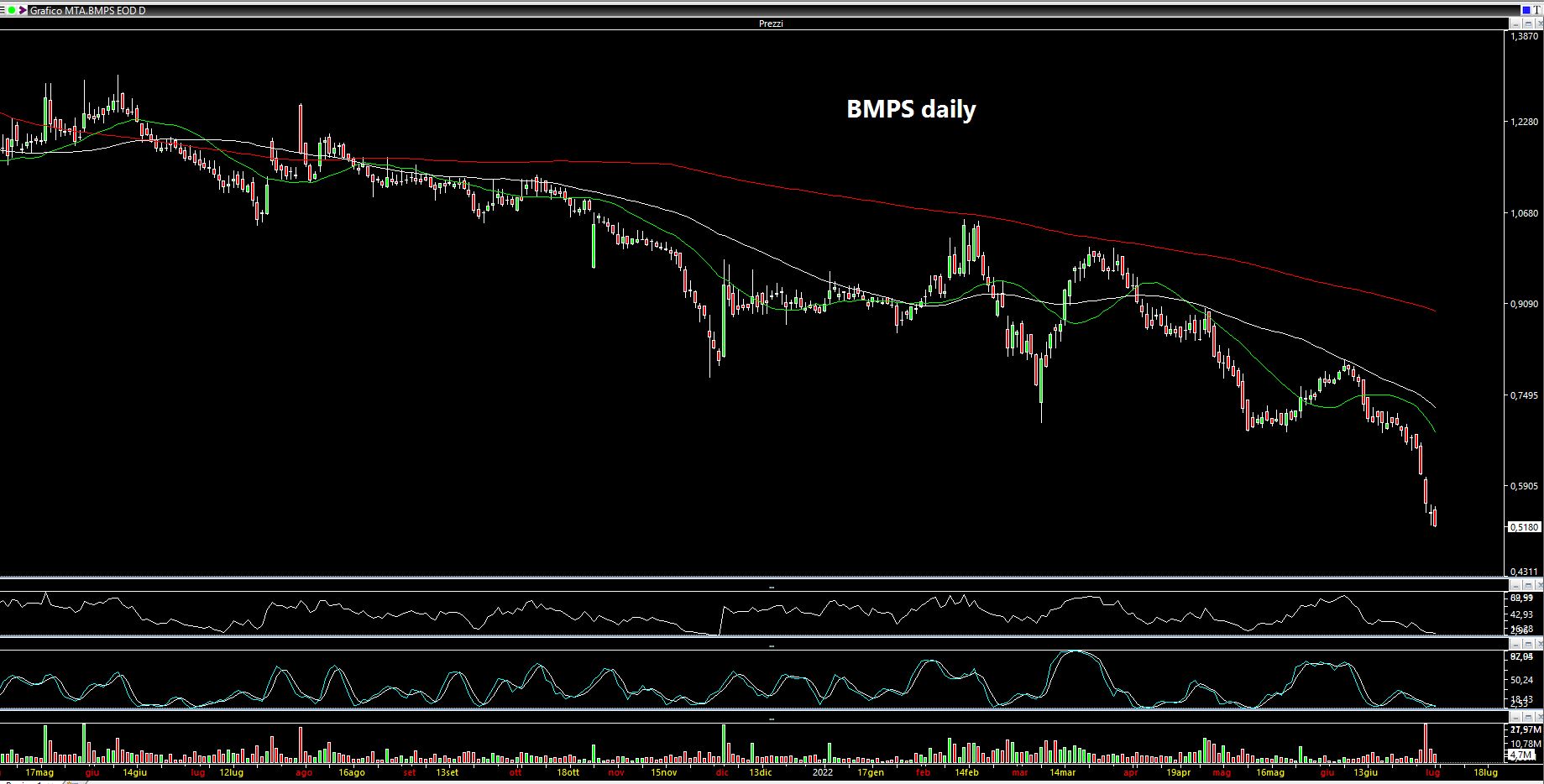Click the purple arrow icon beside the chart title
Image resolution: width=1544 pixels, height=784 pixels.
(24, 10)
